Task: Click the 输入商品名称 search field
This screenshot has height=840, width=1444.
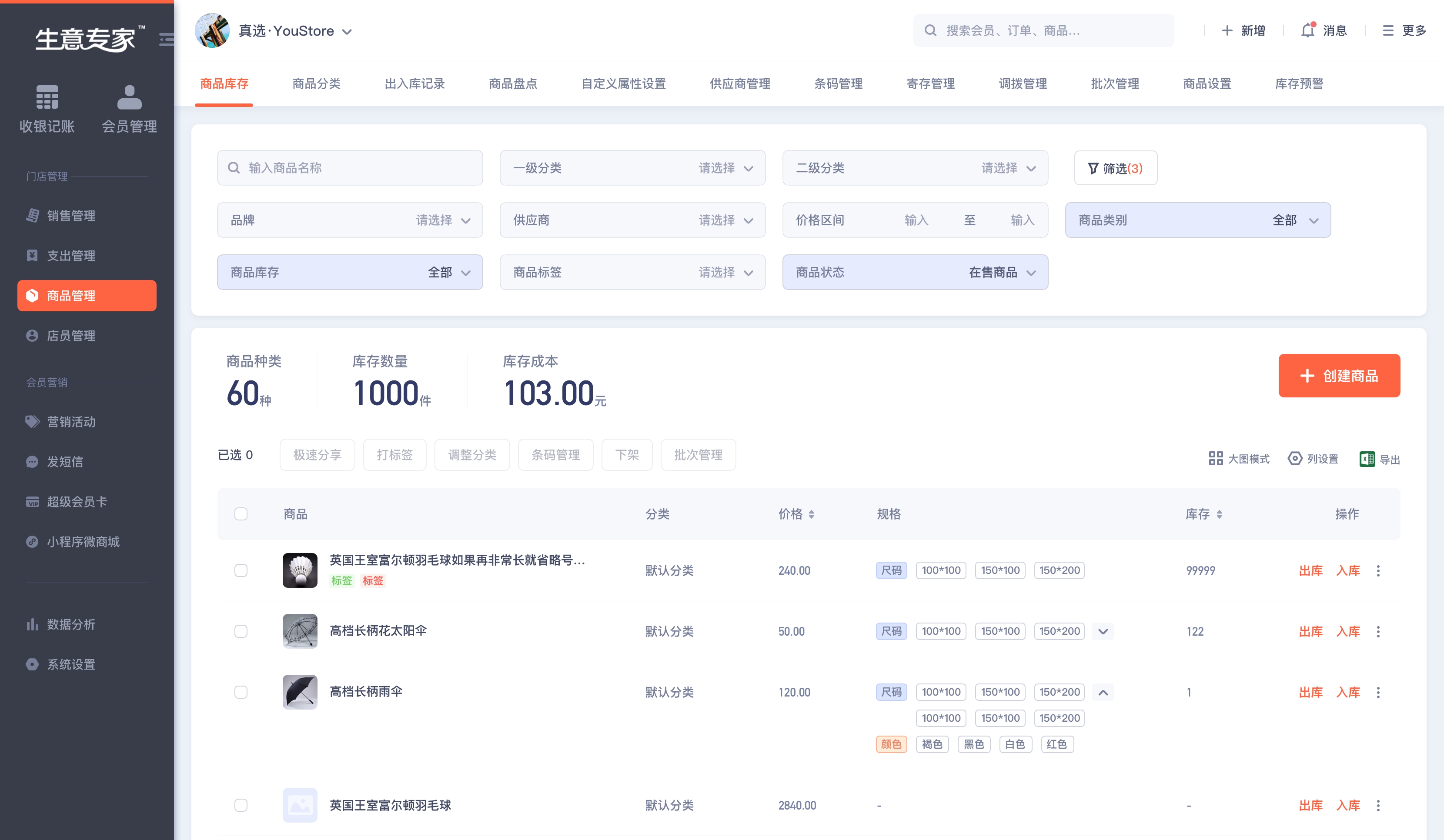Action: (x=350, y=168)
